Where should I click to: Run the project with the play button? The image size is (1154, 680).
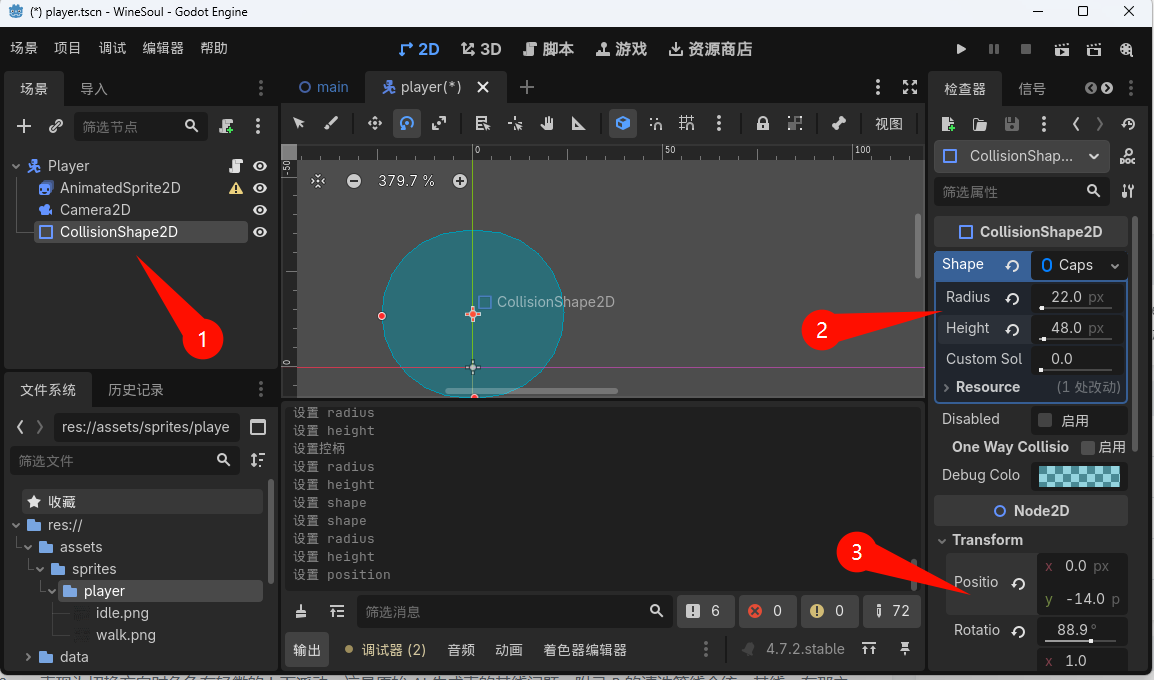tap(961, 49)
